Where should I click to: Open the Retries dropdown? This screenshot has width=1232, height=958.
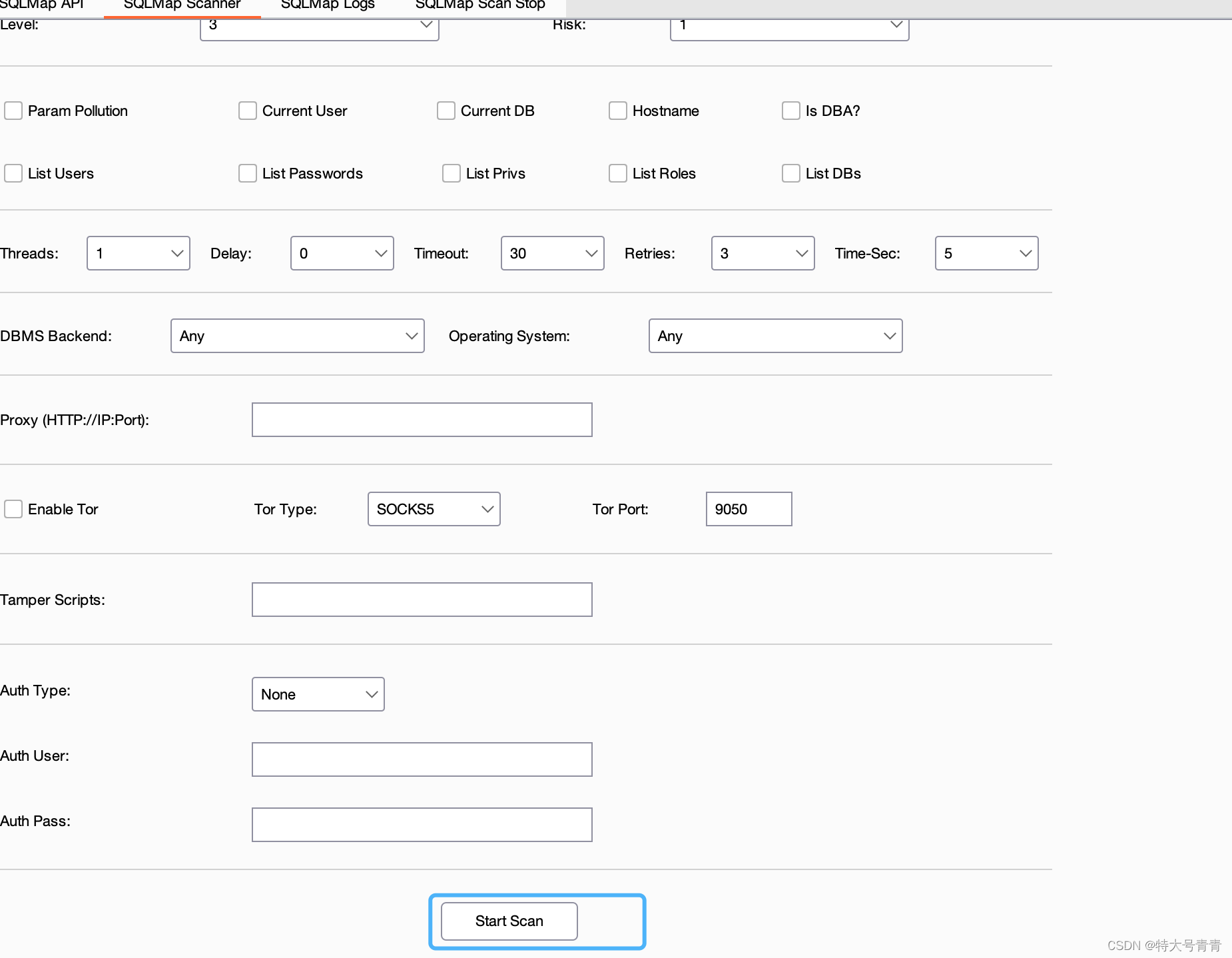(763, 253)
